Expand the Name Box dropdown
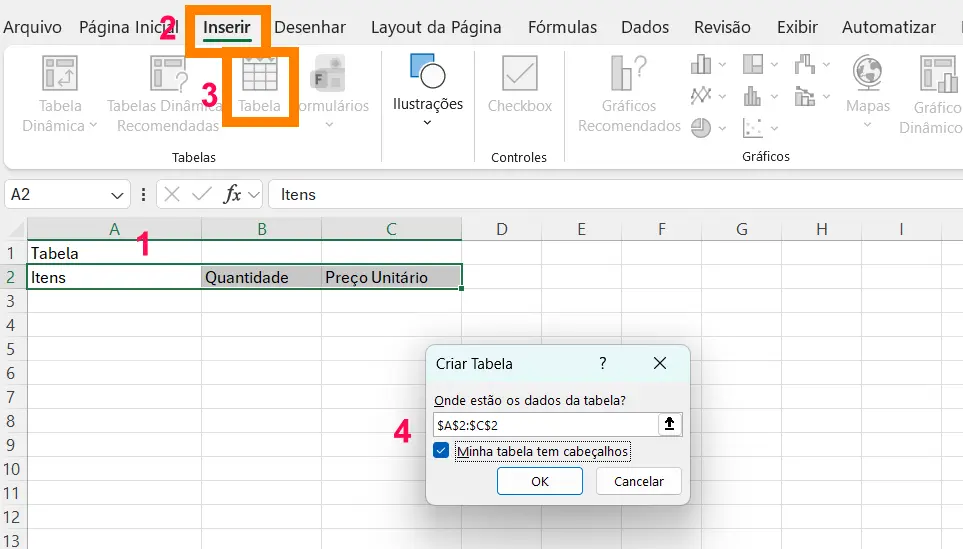This screenshot has width=963, height=549. coord(117,195)
